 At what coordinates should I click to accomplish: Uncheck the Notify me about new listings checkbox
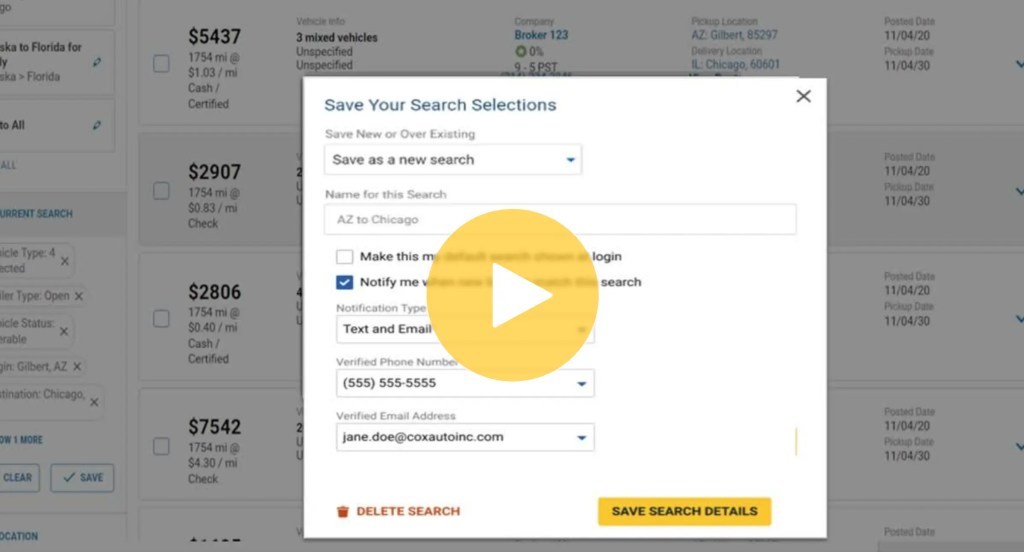(x=345, y=282)
